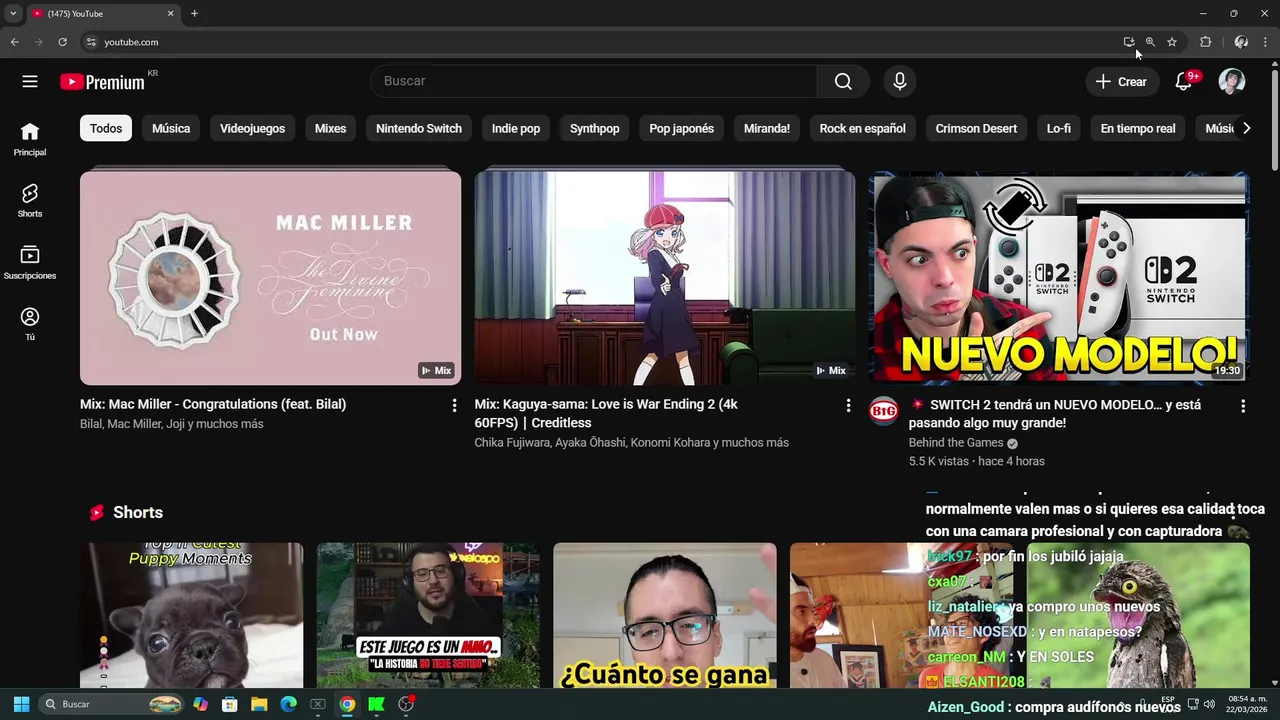This screenshot has width=1280, height=720.
Task: Open options for the Mac Miller mix
Action: click(x=454, y=405)
